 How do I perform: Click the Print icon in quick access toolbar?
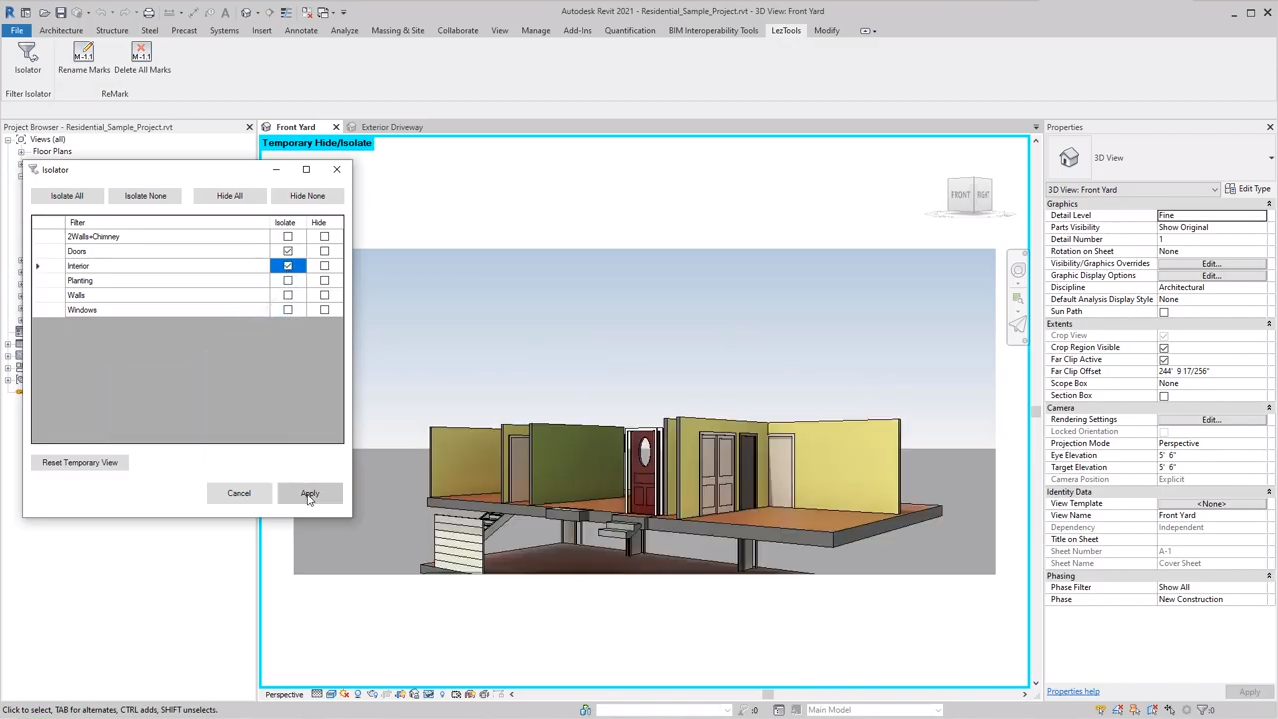pyautogui.click(x=149, y=13)
